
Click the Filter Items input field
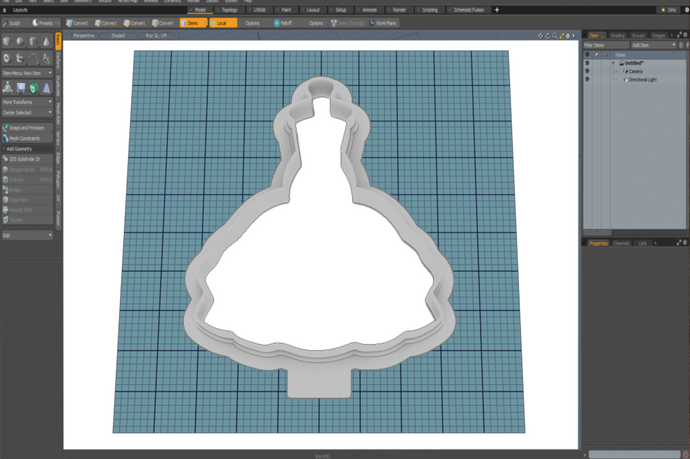coord(606,45)
